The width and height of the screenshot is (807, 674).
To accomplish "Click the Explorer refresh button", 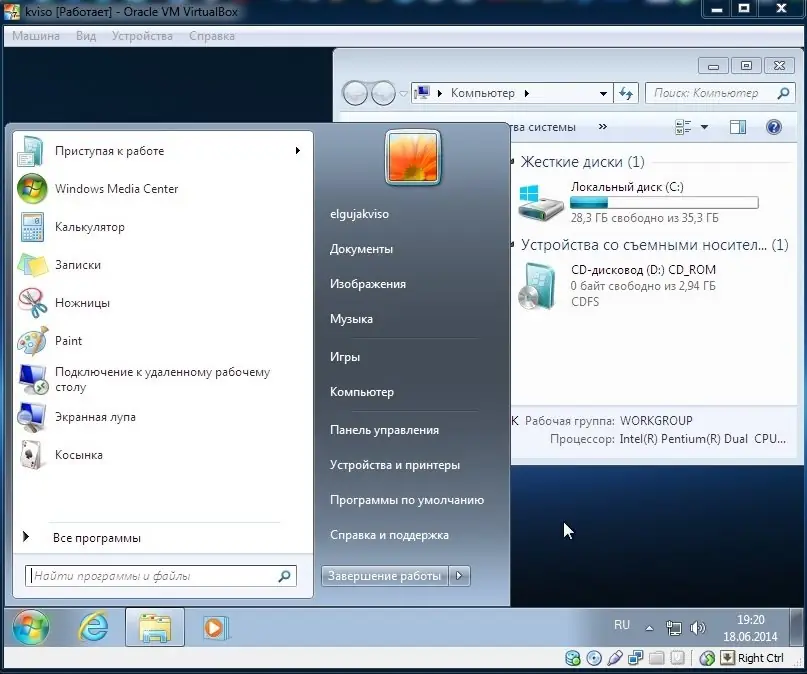I will tap(626, 93).
